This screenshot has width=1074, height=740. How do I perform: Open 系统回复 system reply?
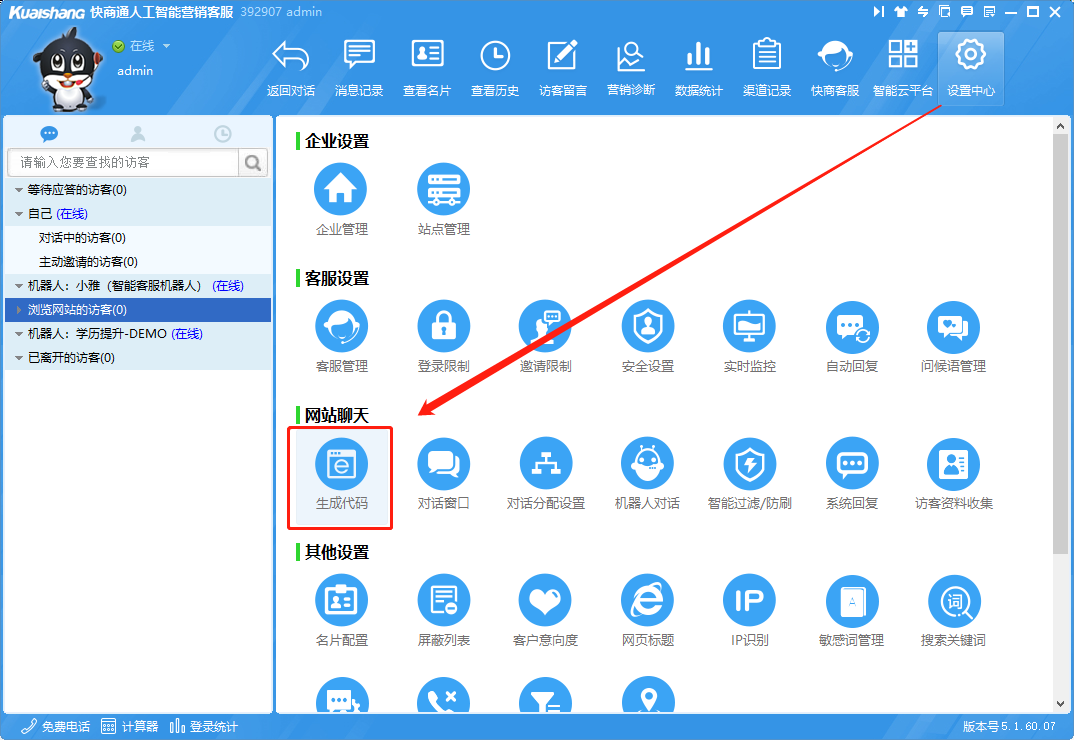point(851,473)
